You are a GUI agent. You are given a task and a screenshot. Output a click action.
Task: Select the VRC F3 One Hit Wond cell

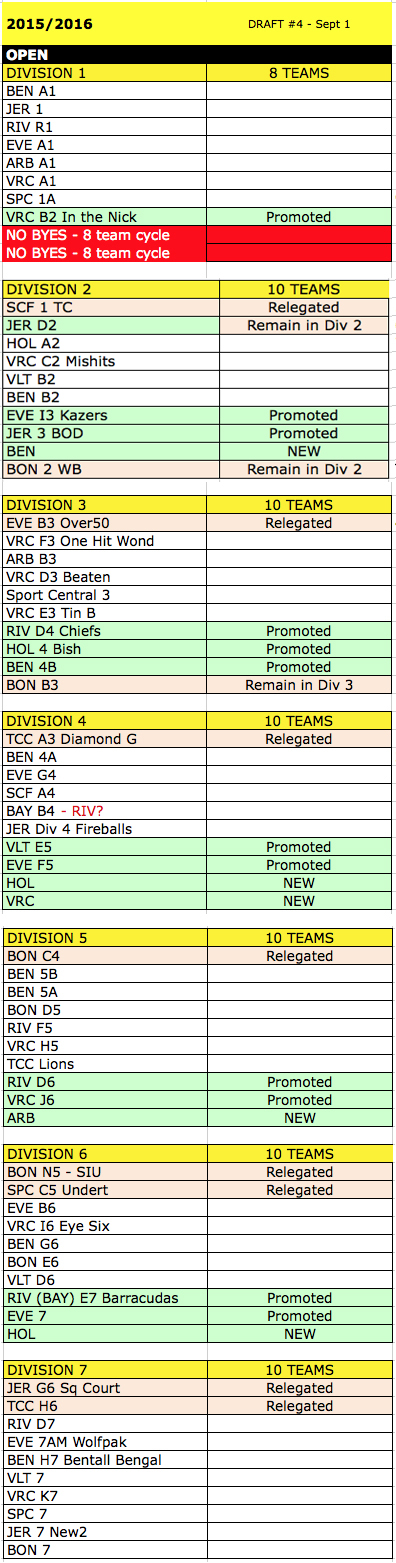(x=105, y=541)
